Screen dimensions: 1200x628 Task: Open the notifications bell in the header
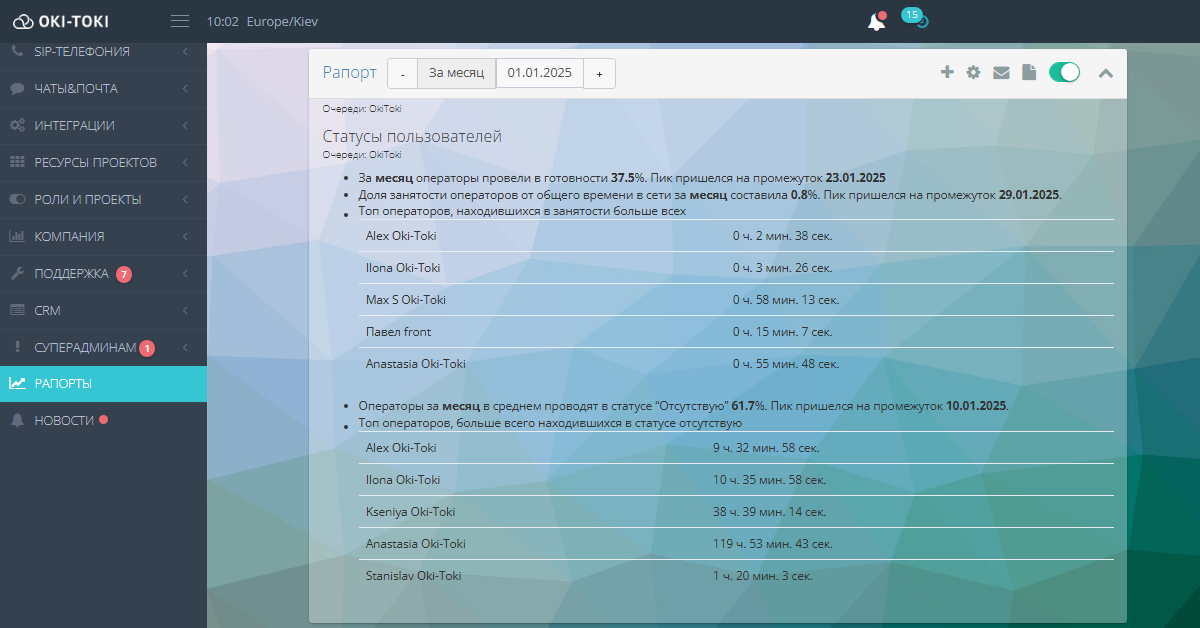(x=876, y=22)
